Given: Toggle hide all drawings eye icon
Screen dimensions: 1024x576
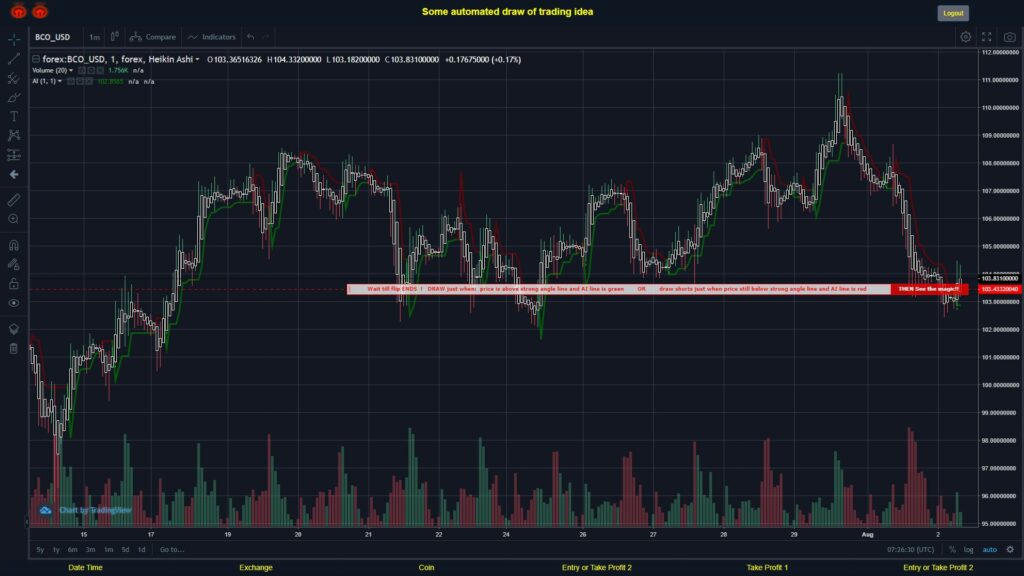Looking at the screenshot, I should point(14,303).
